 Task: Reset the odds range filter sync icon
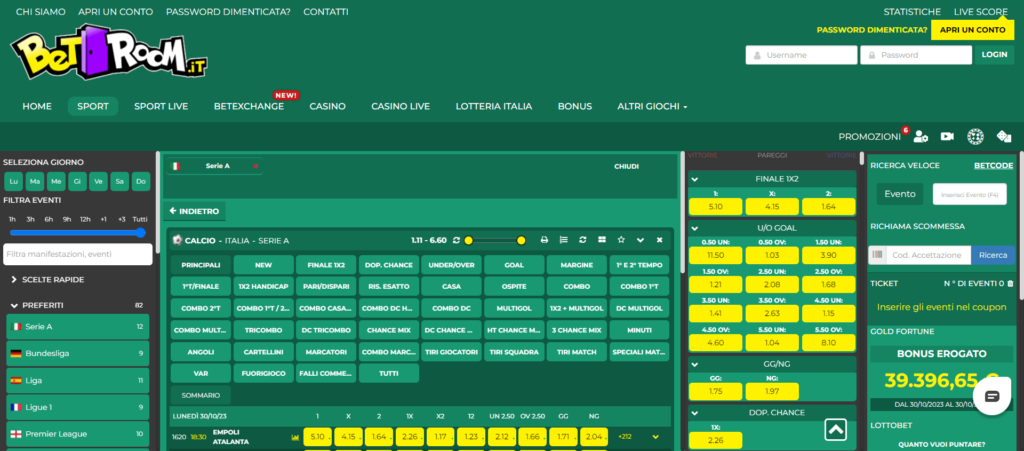tap(456, 240)
